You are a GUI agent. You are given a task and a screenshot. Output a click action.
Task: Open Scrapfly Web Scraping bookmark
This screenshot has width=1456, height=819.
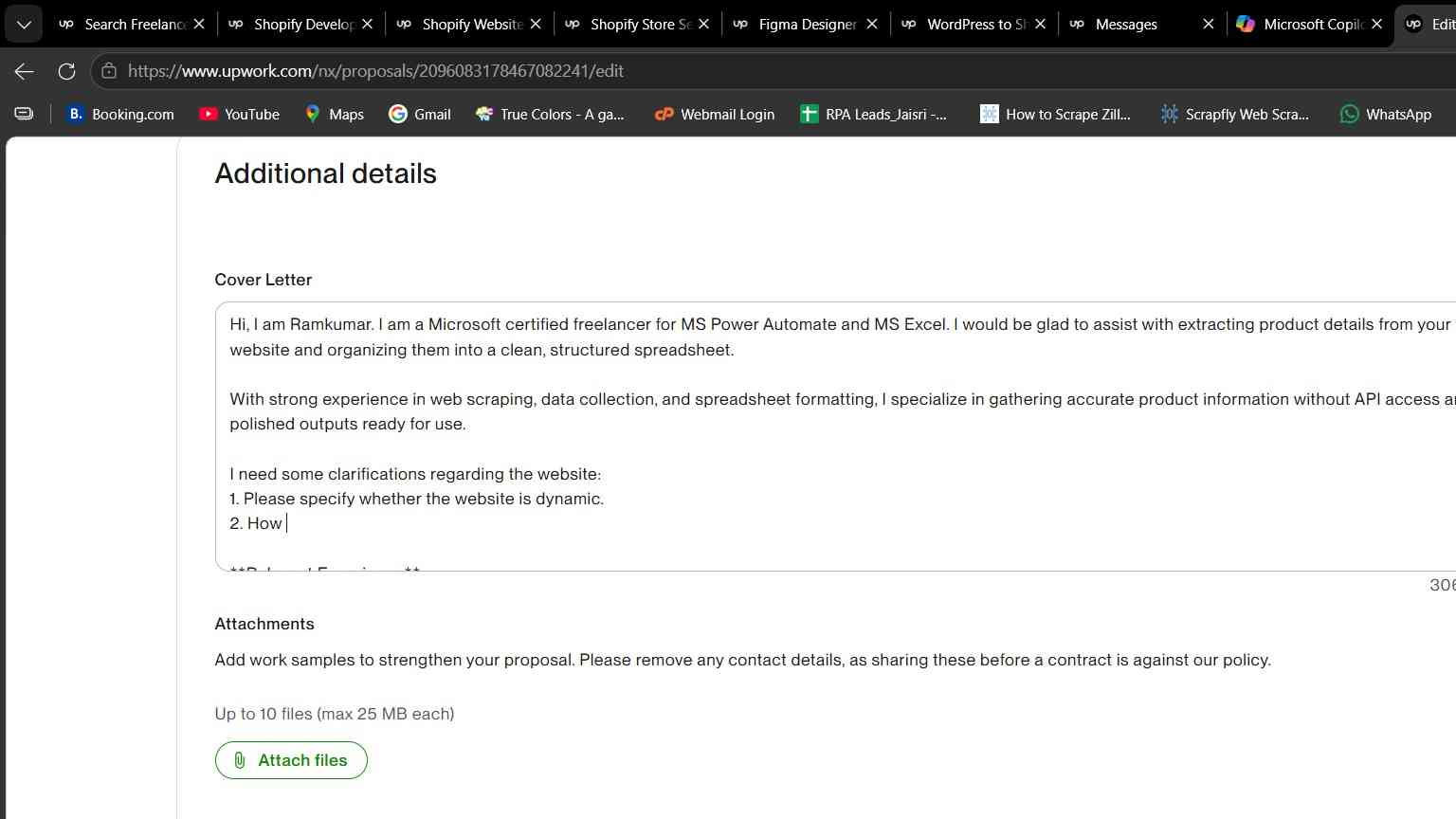click(1235, 114)
